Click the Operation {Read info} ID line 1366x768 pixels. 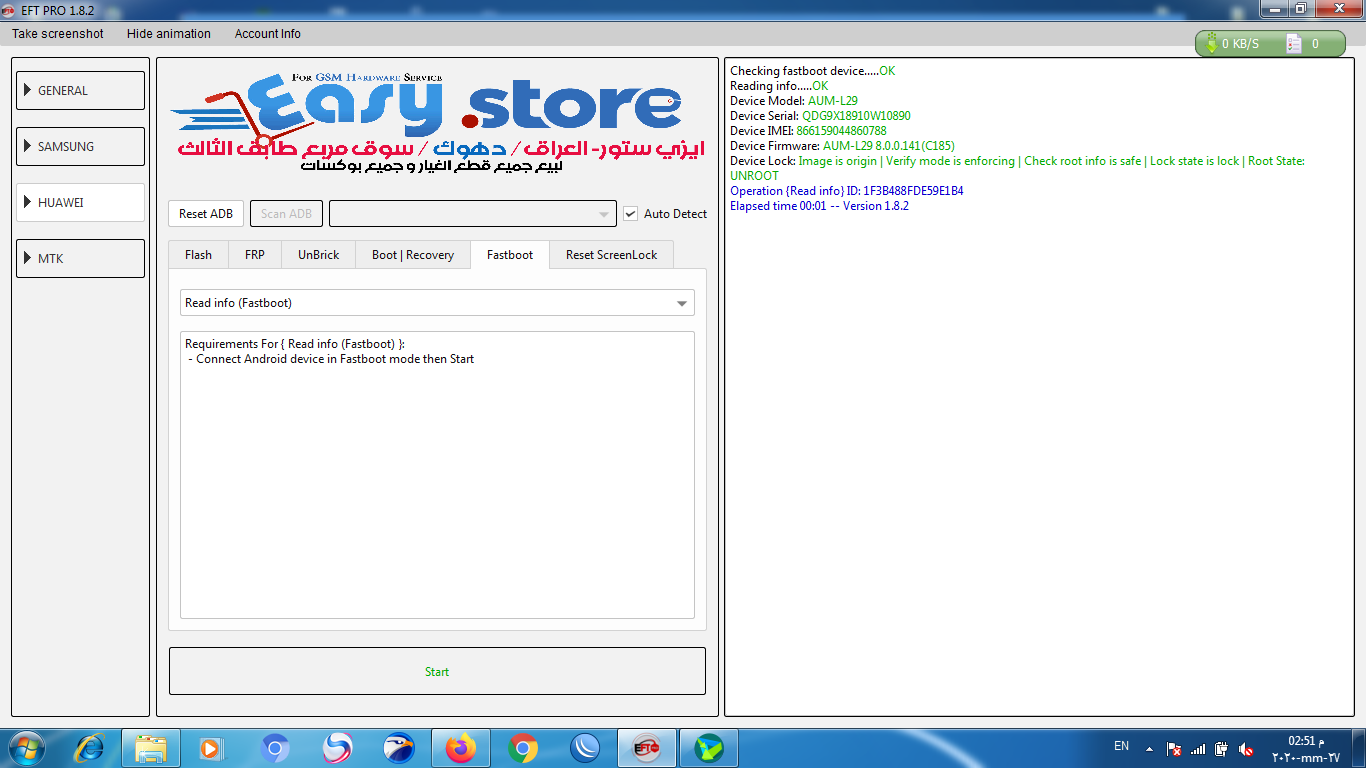[847, 191]
